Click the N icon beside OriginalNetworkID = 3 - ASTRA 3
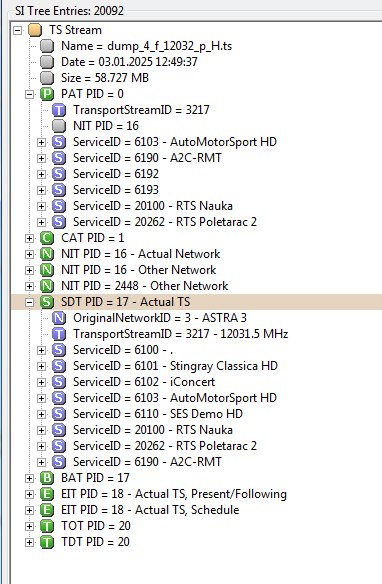Screen dimensions: 382x584 tap(59, 318)
